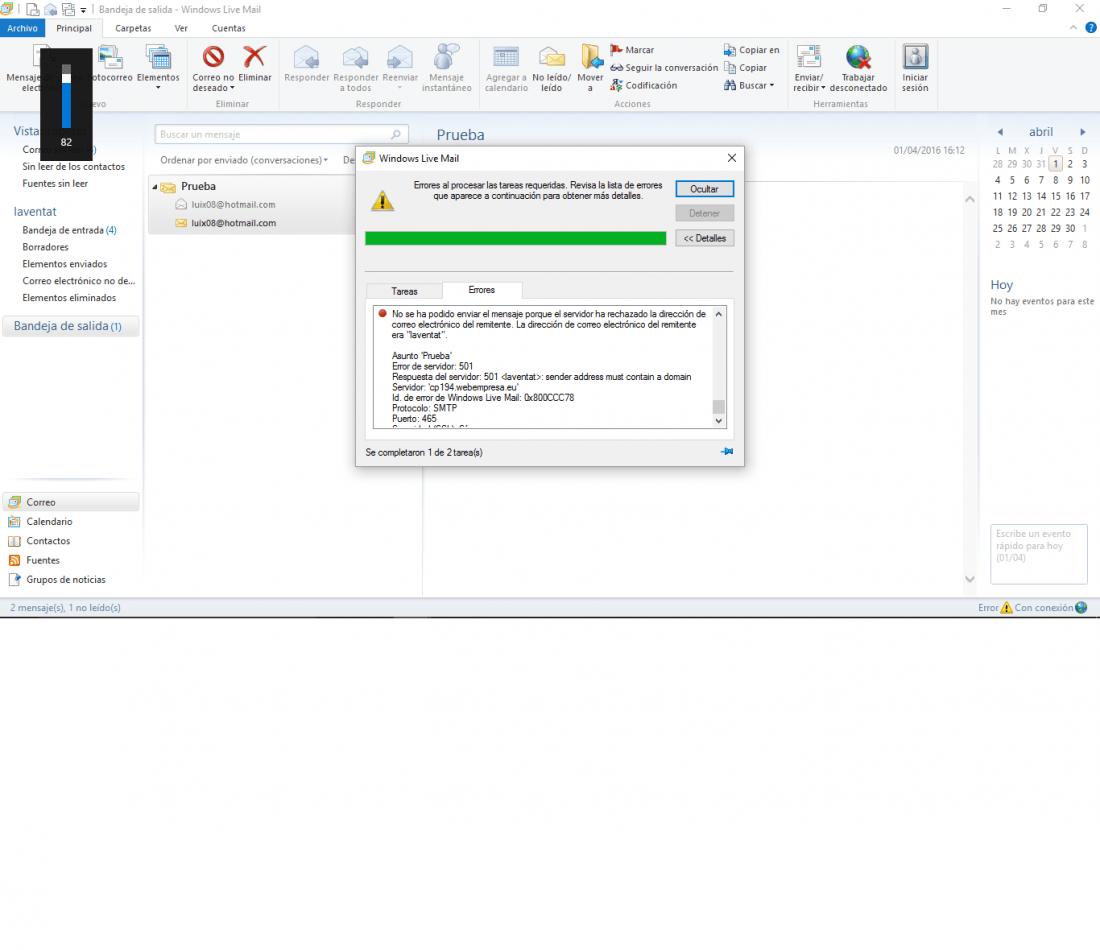Click the Buscar un mensaje search field

pyautogui.click(x=281, y=134)
